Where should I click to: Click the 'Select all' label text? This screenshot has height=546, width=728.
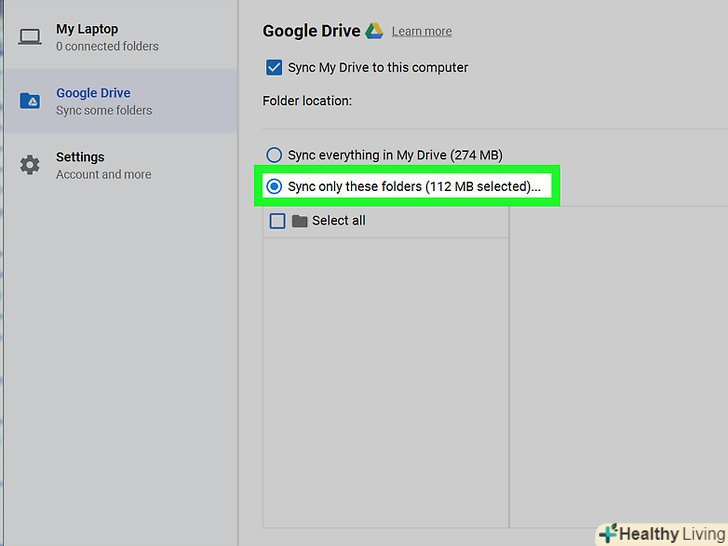pyautogui.click(x=338, y=221)
